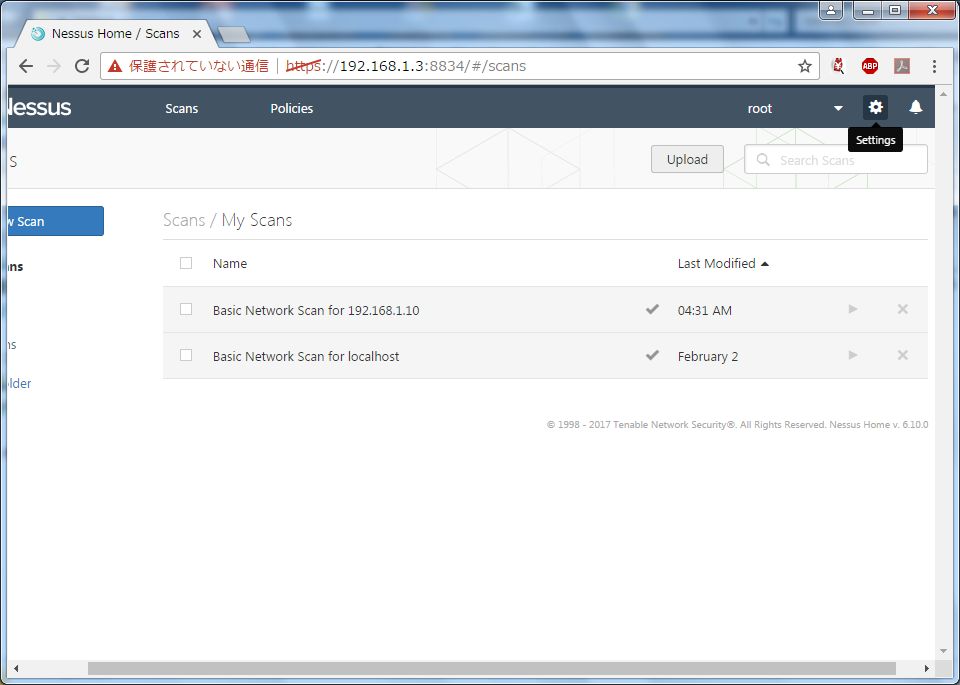The height and width of the screenshot is (685, 960).
Task: Check the 192.168.1.10 scan checkbox
Action: 186,309
